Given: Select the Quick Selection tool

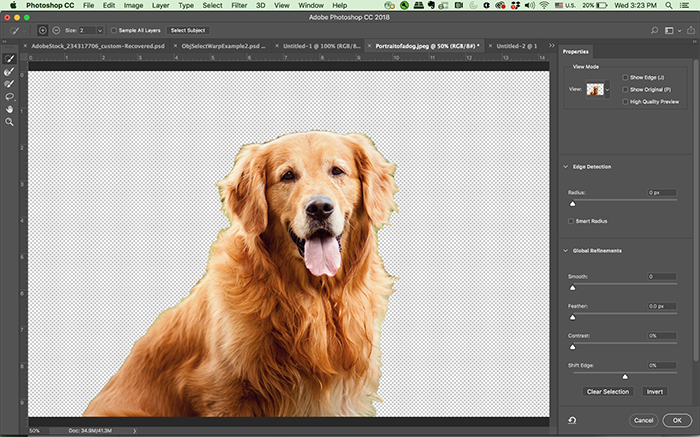Looking at the screenshot, I should click(10, 60).
